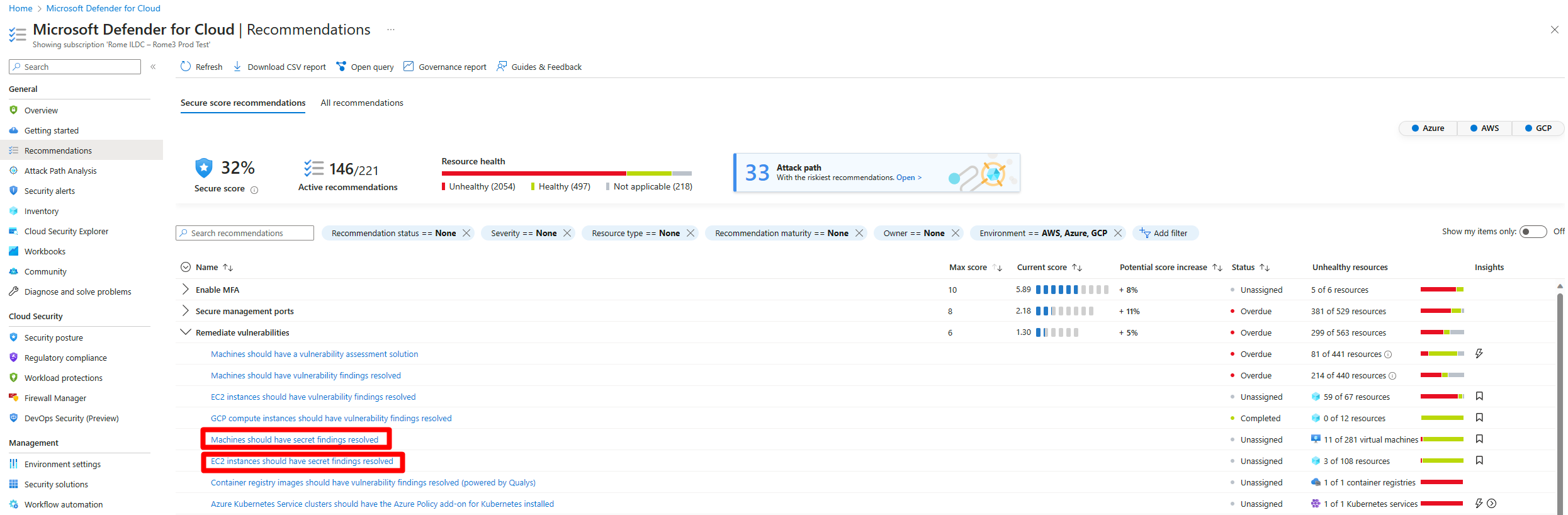The width and height of the screenshot is (1568, 515).
Task: Expand Secure management ports group
Action: (x=185, y=311)
